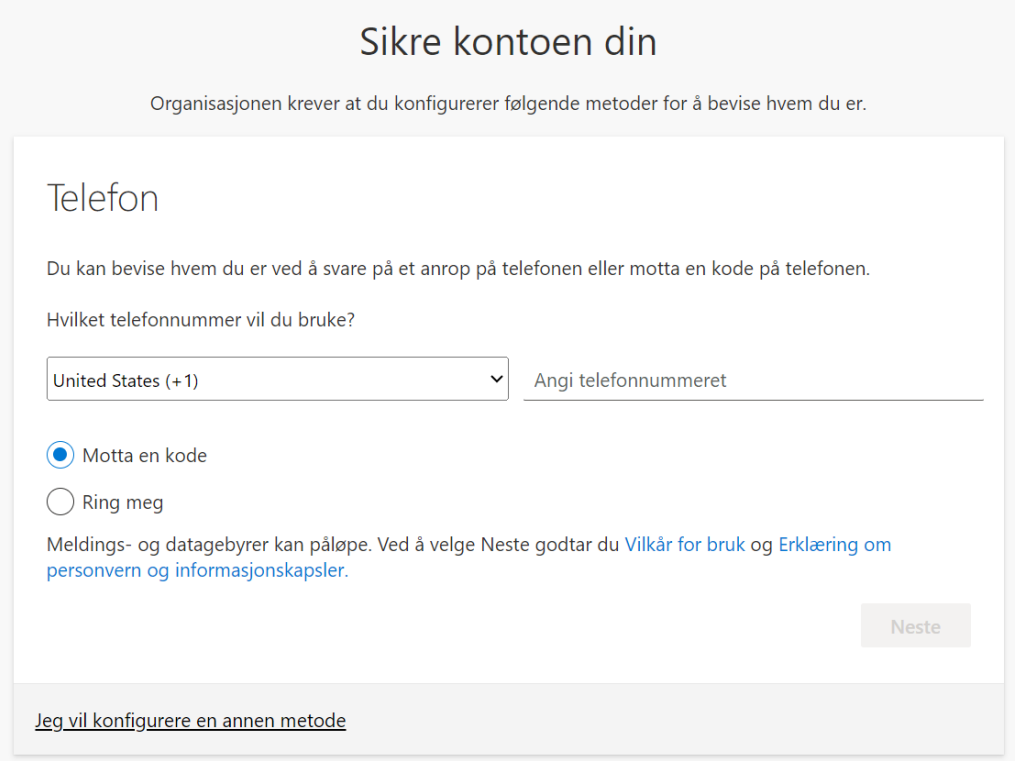The image size is (1017, 761).
Task: Click the 'Ring meg' label text
Action: pos(122,502)
